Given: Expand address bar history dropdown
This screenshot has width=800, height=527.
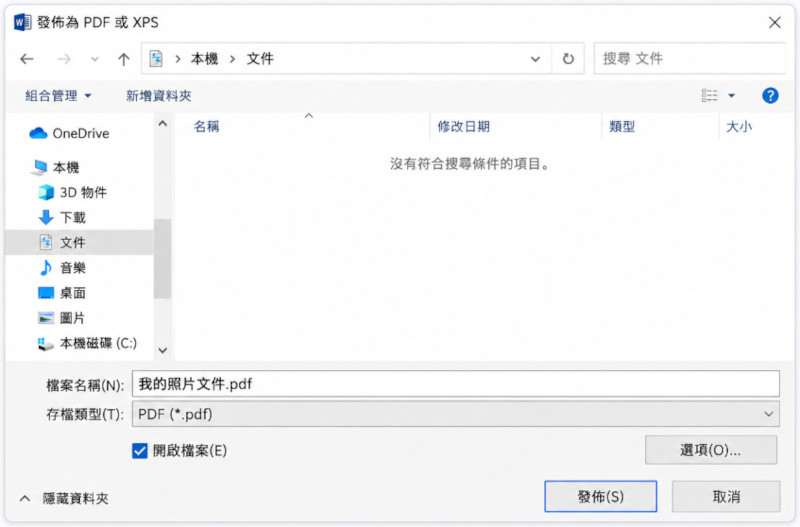Looking at the screenshot, I should (535, 59).
